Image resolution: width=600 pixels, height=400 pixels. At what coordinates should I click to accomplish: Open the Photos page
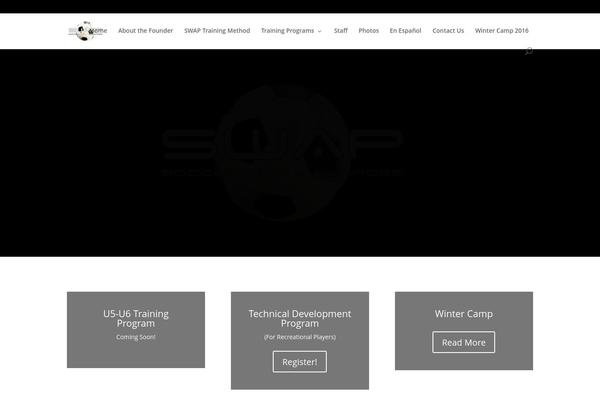(x=368, y=31)
